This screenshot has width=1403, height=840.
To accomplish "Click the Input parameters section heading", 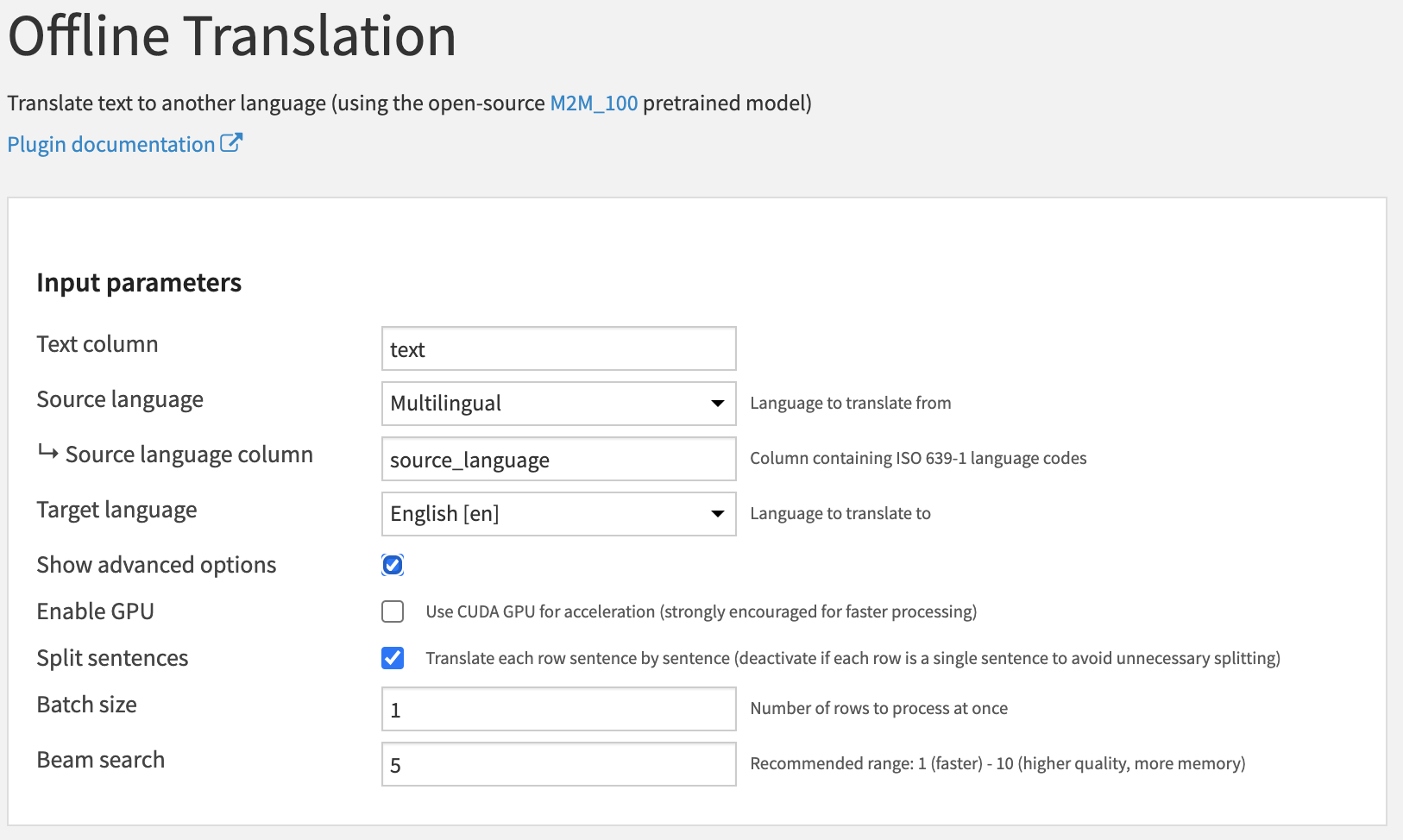I will click(139, 282).
